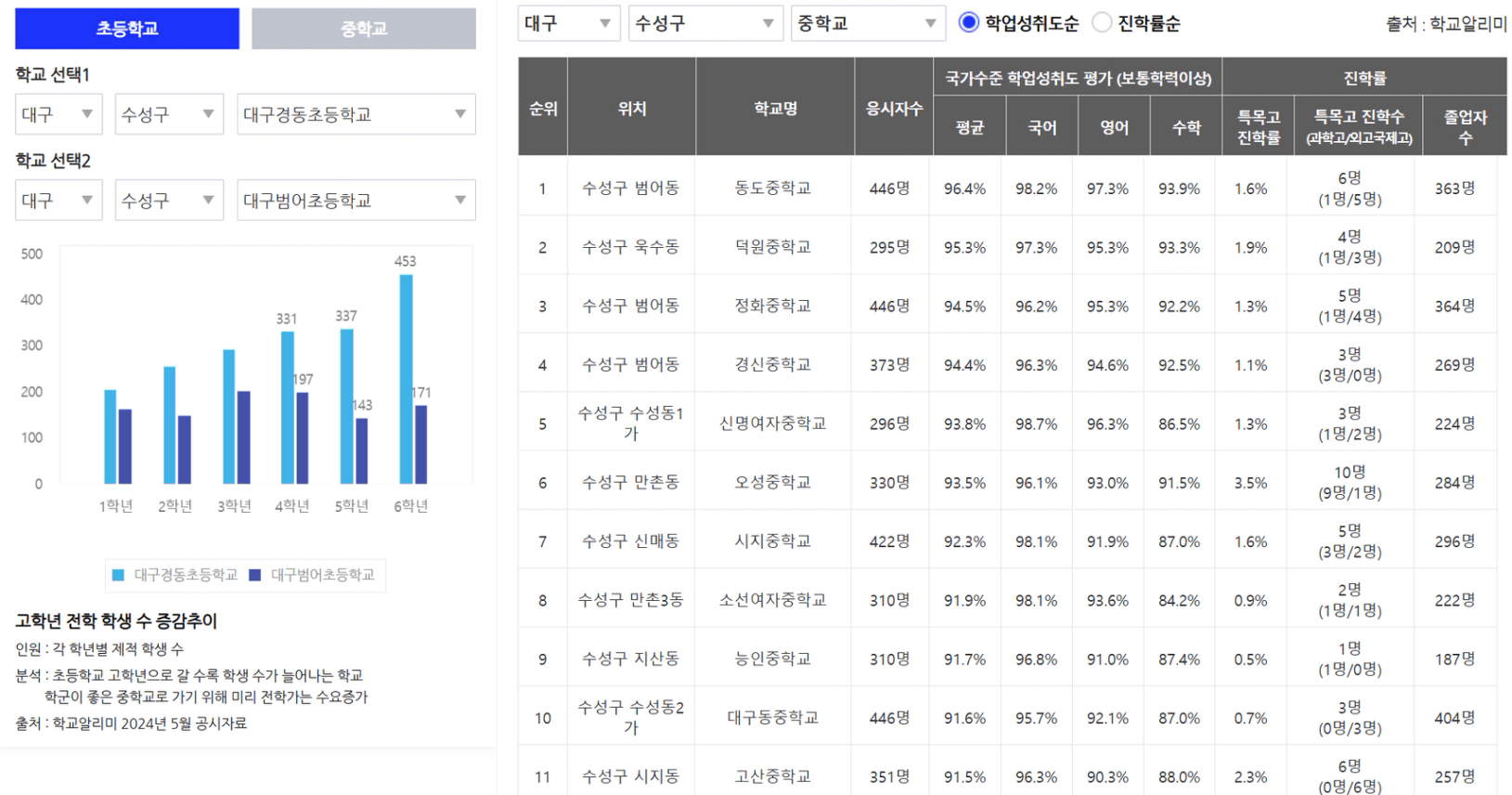Toggle 대구경동초등학교 legend color swatch
Screen dimensions: 1512x795
118,575
